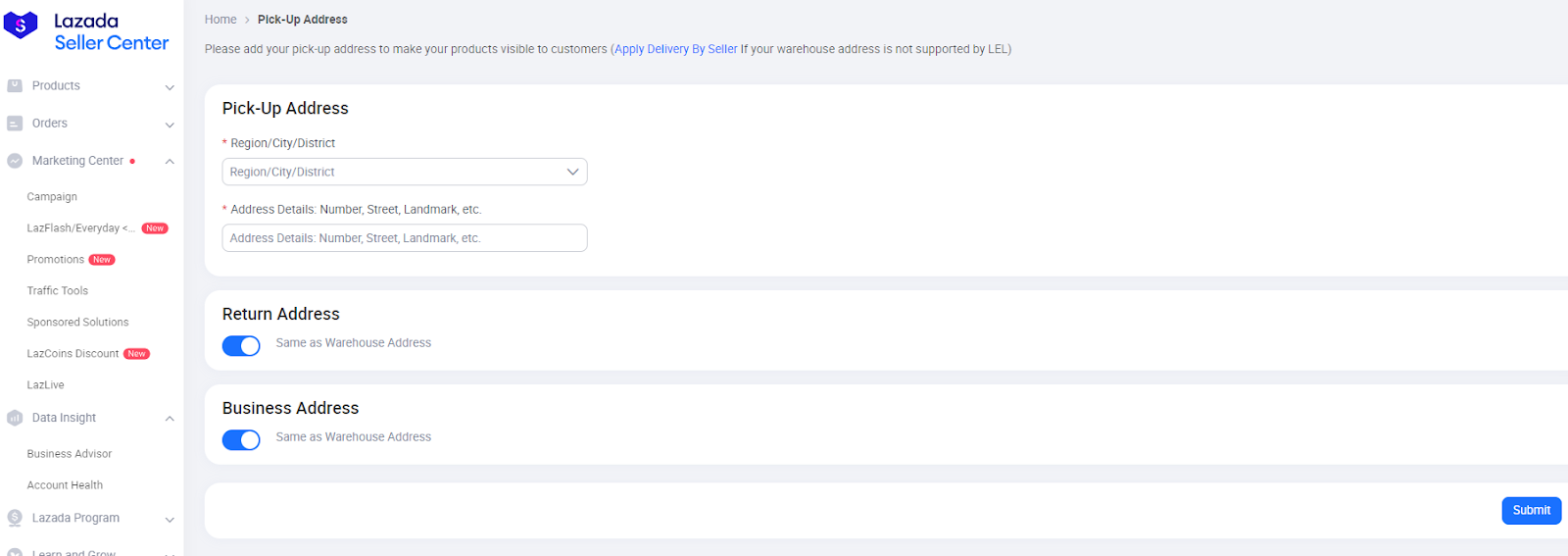This screenshot has width=1568, height=556.
Task: Open LazCoins Discount submenu item
Action: pos(73,354)
